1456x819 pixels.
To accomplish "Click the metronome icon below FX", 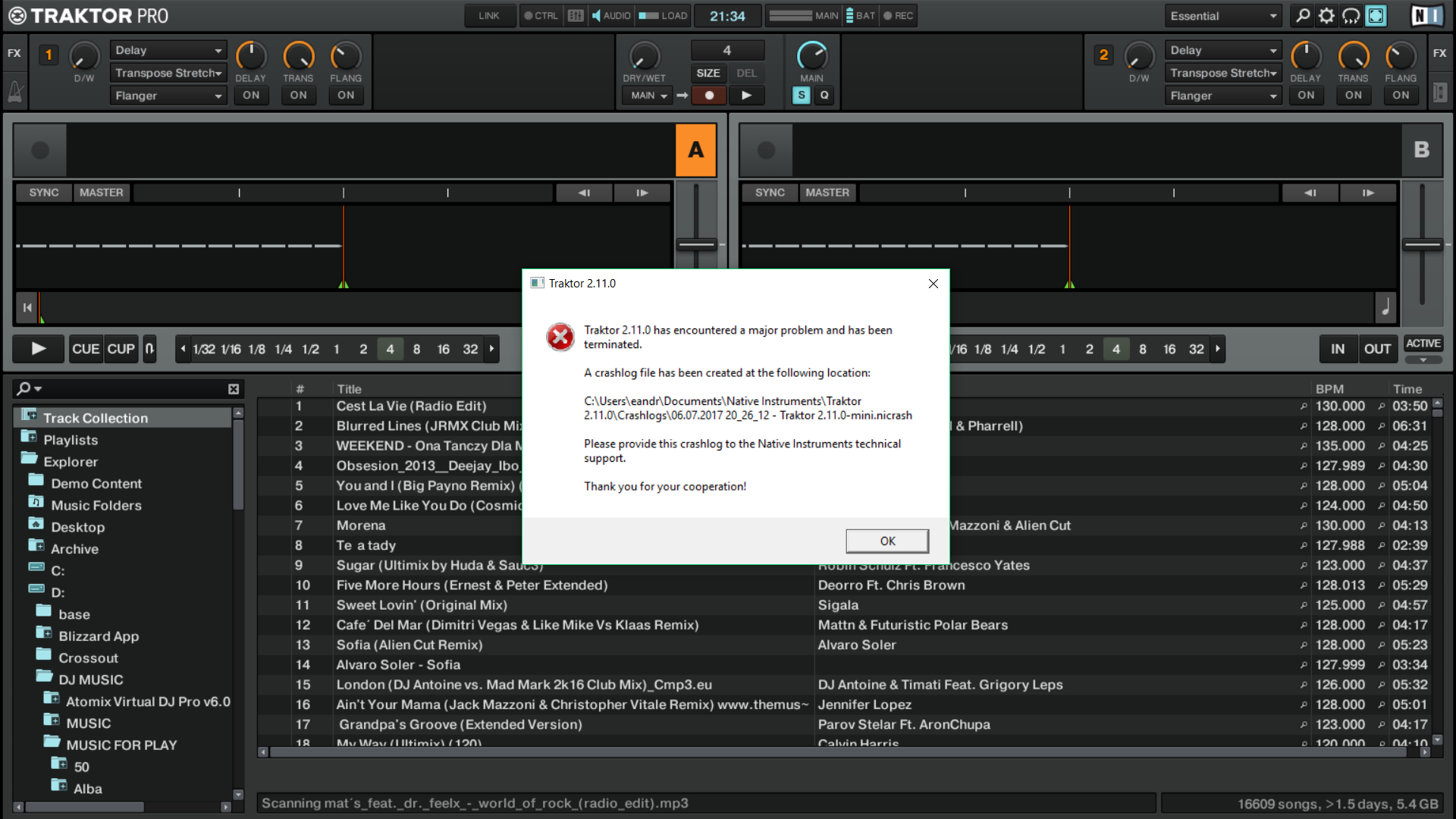I will [15, 93].
